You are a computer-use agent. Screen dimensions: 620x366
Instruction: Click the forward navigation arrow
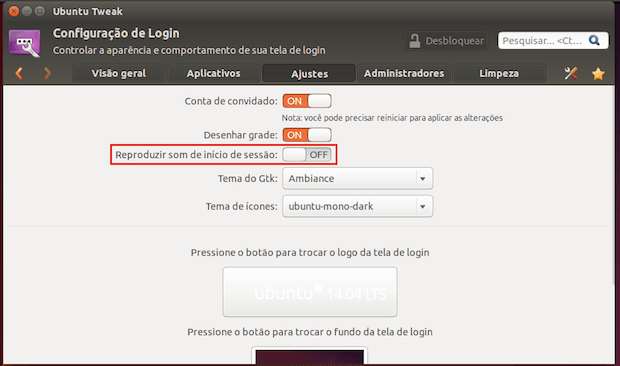point(47,73)
